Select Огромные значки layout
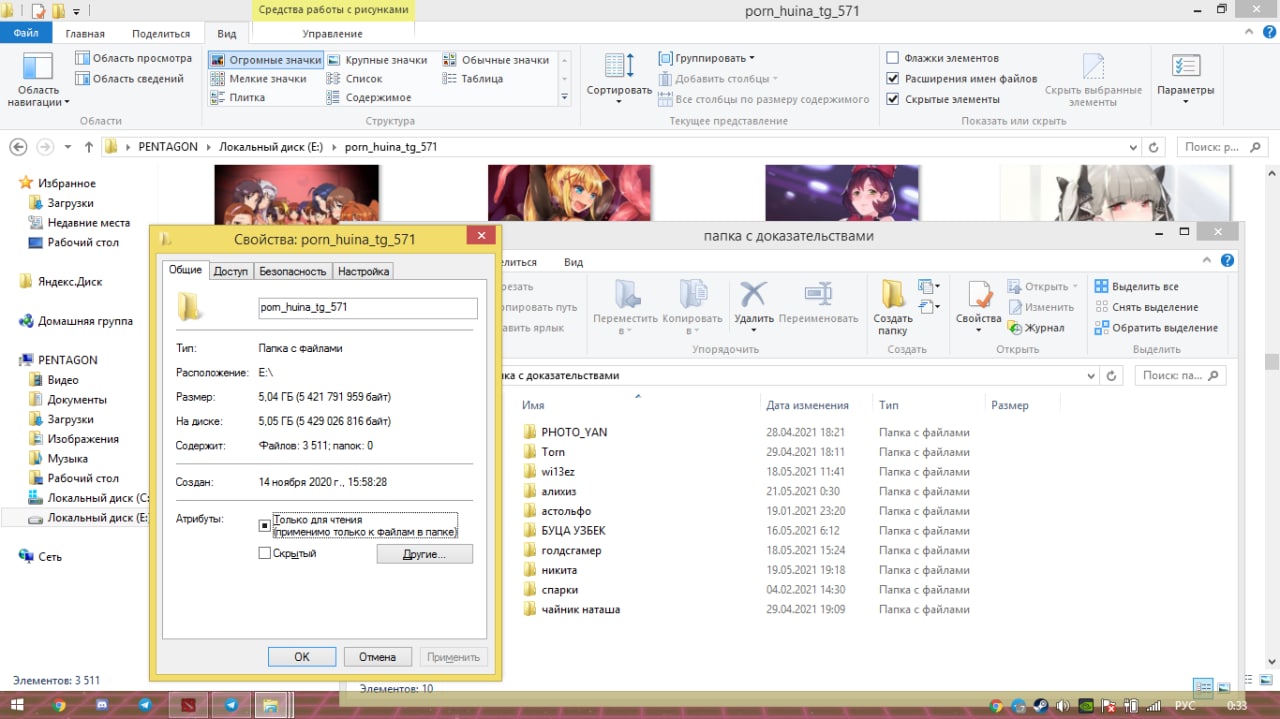Screen dimensions: 1280x719 tap(266, 60)
